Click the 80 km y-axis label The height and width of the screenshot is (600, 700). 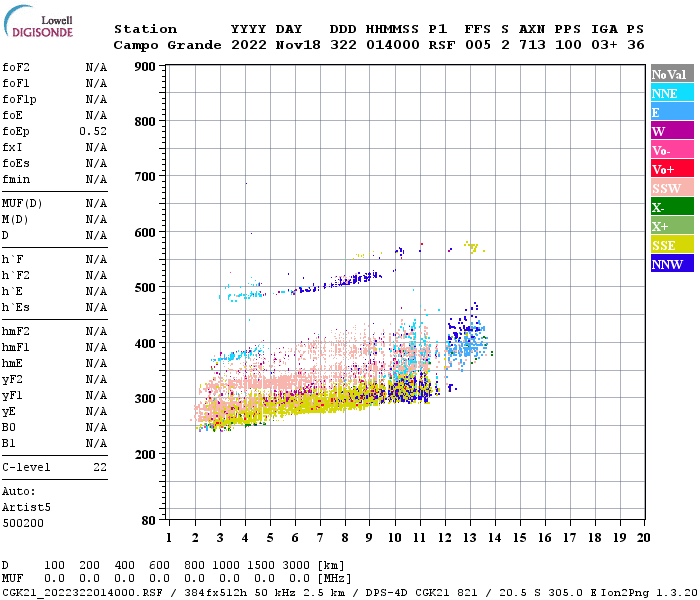148,521
